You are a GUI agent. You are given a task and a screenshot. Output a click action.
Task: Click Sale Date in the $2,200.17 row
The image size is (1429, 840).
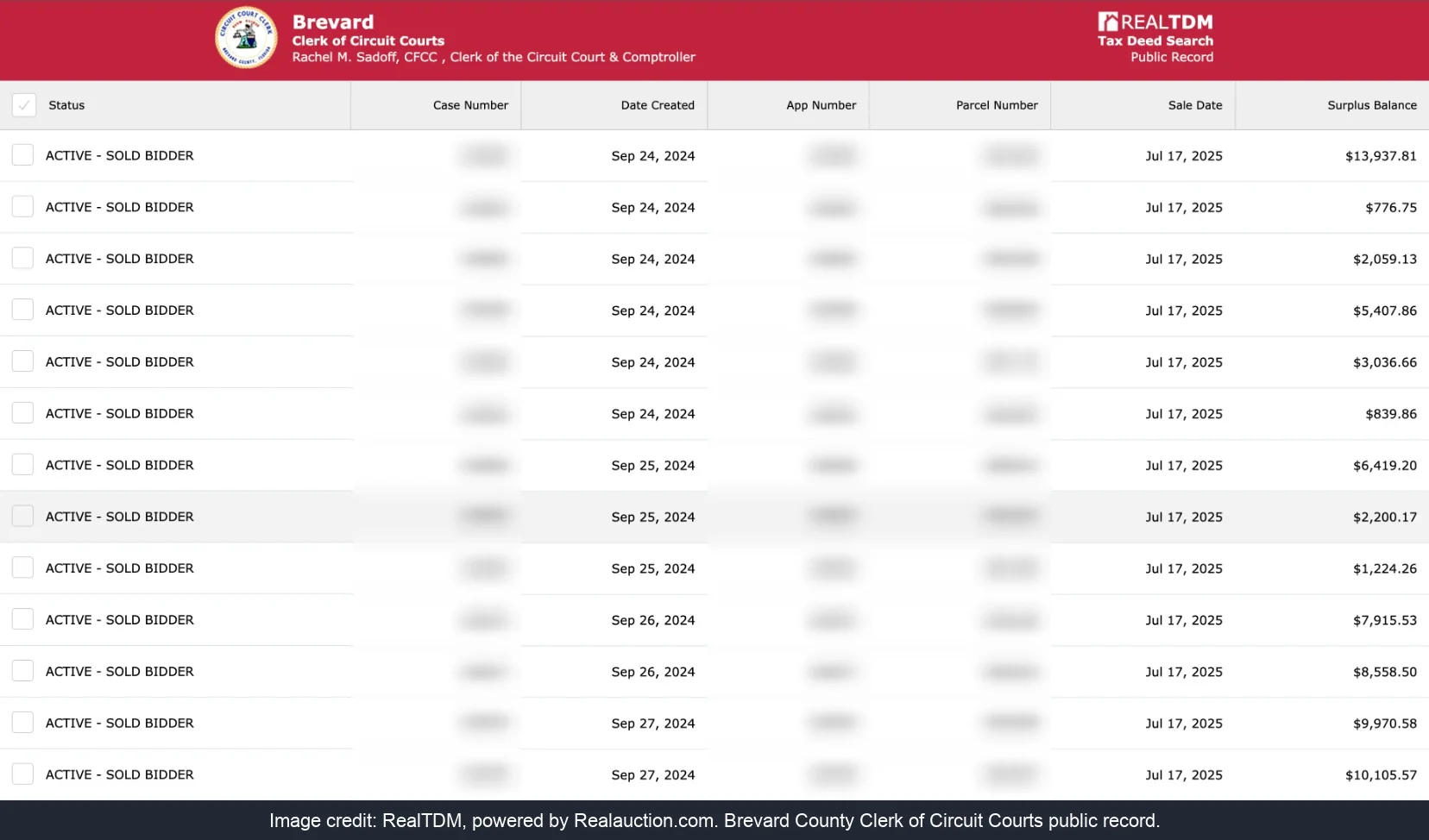coord(1184,517)
